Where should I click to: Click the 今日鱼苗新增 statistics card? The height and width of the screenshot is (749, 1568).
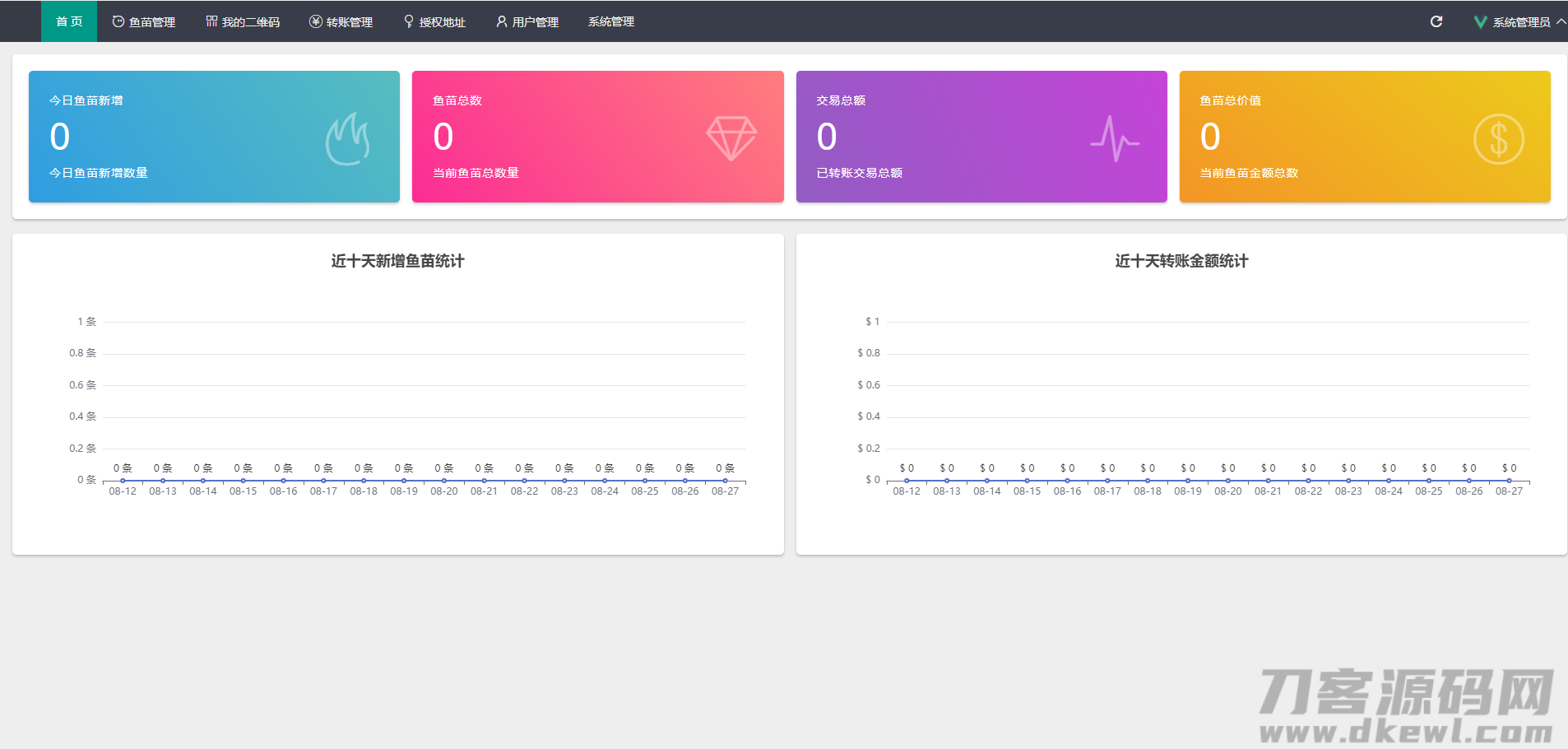(214, 137)
